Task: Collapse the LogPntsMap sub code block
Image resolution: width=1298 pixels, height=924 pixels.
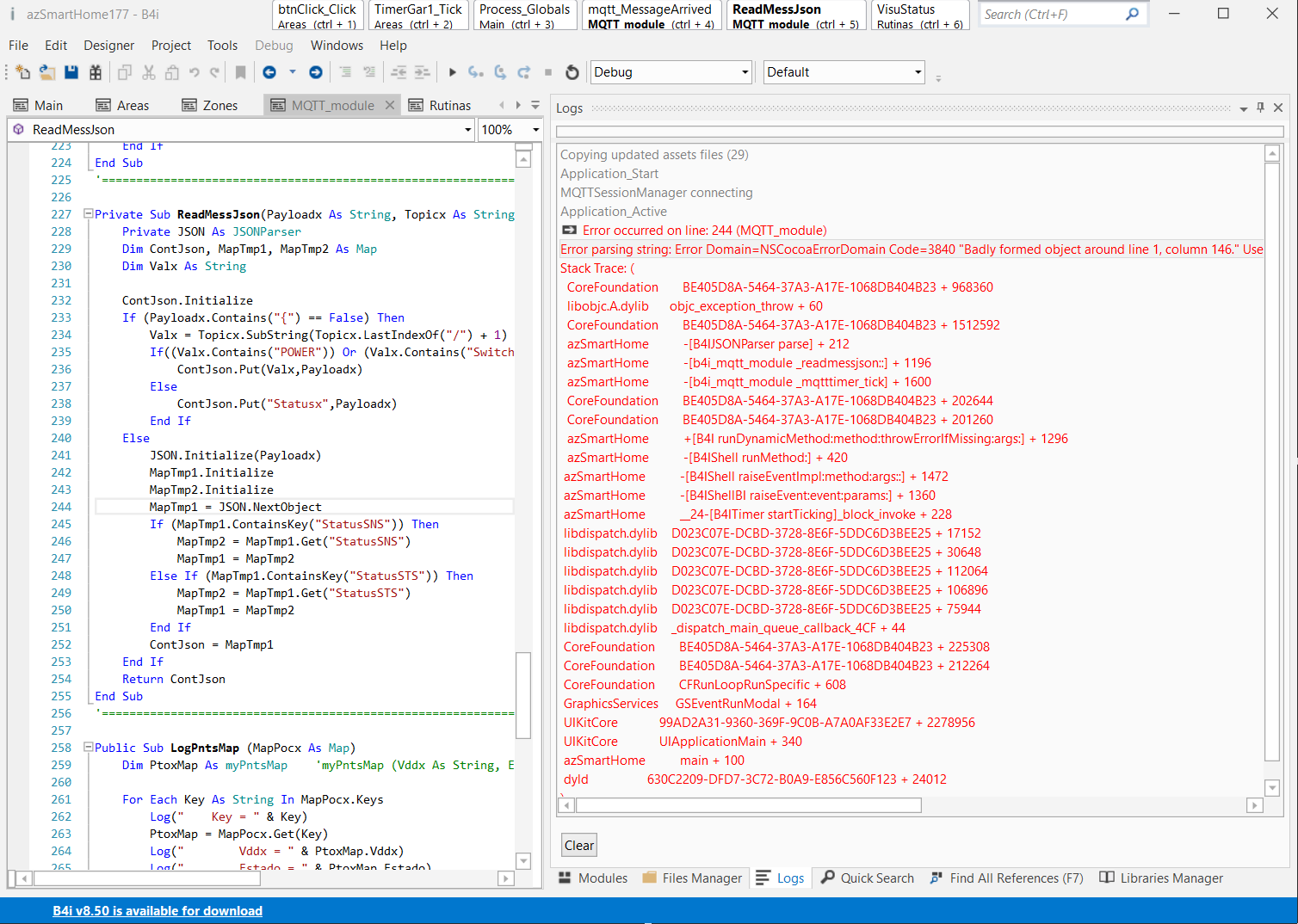Action: (x=88, y=748)
